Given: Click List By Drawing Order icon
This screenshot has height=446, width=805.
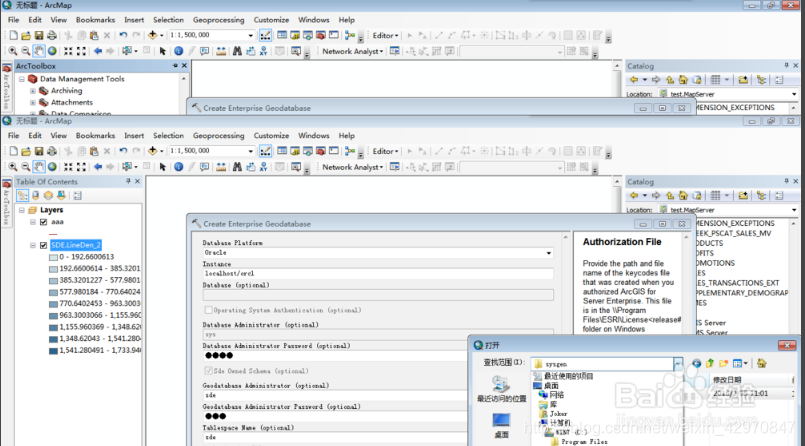Looking at the screenshot, I should pyautogui.click(x=23, y=196).
